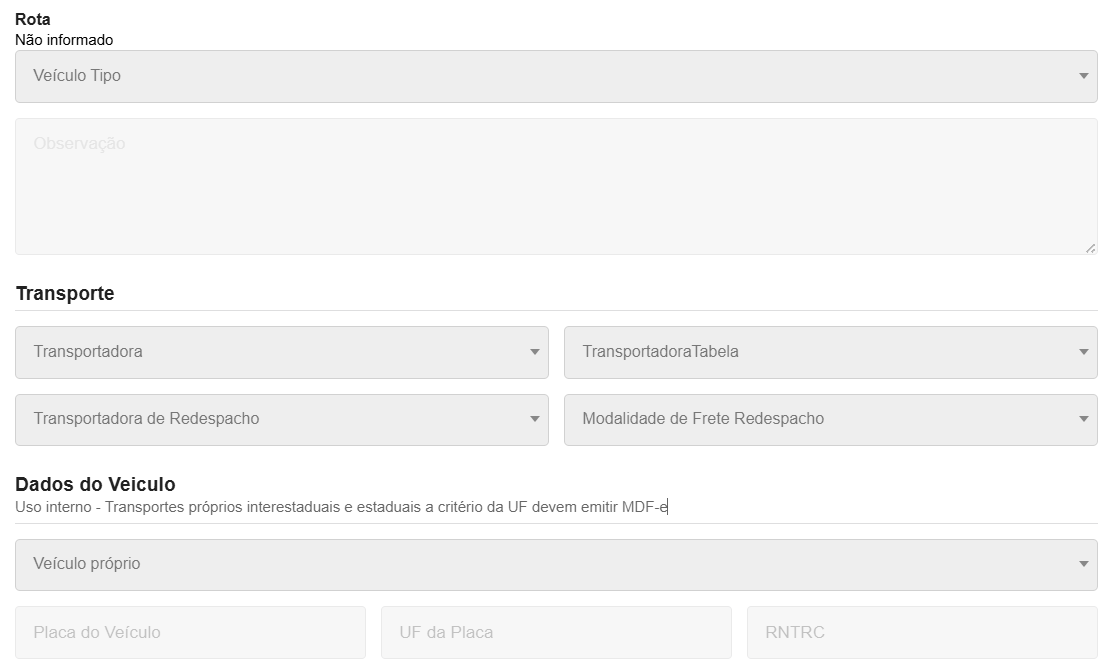Click the Rota label text
The height and width of the screenshot is (669, 1113).
point(33,19)
